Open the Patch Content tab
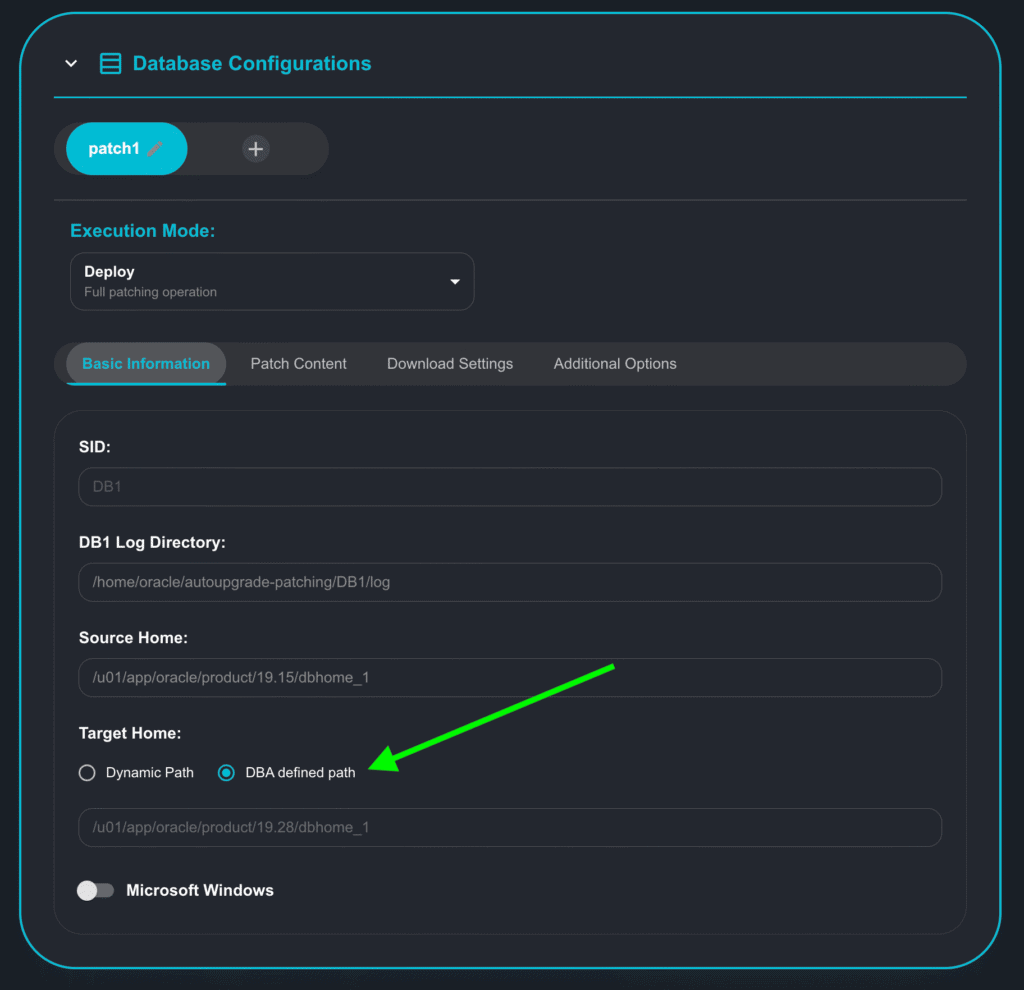1024x990 pixels. point(298,364)
